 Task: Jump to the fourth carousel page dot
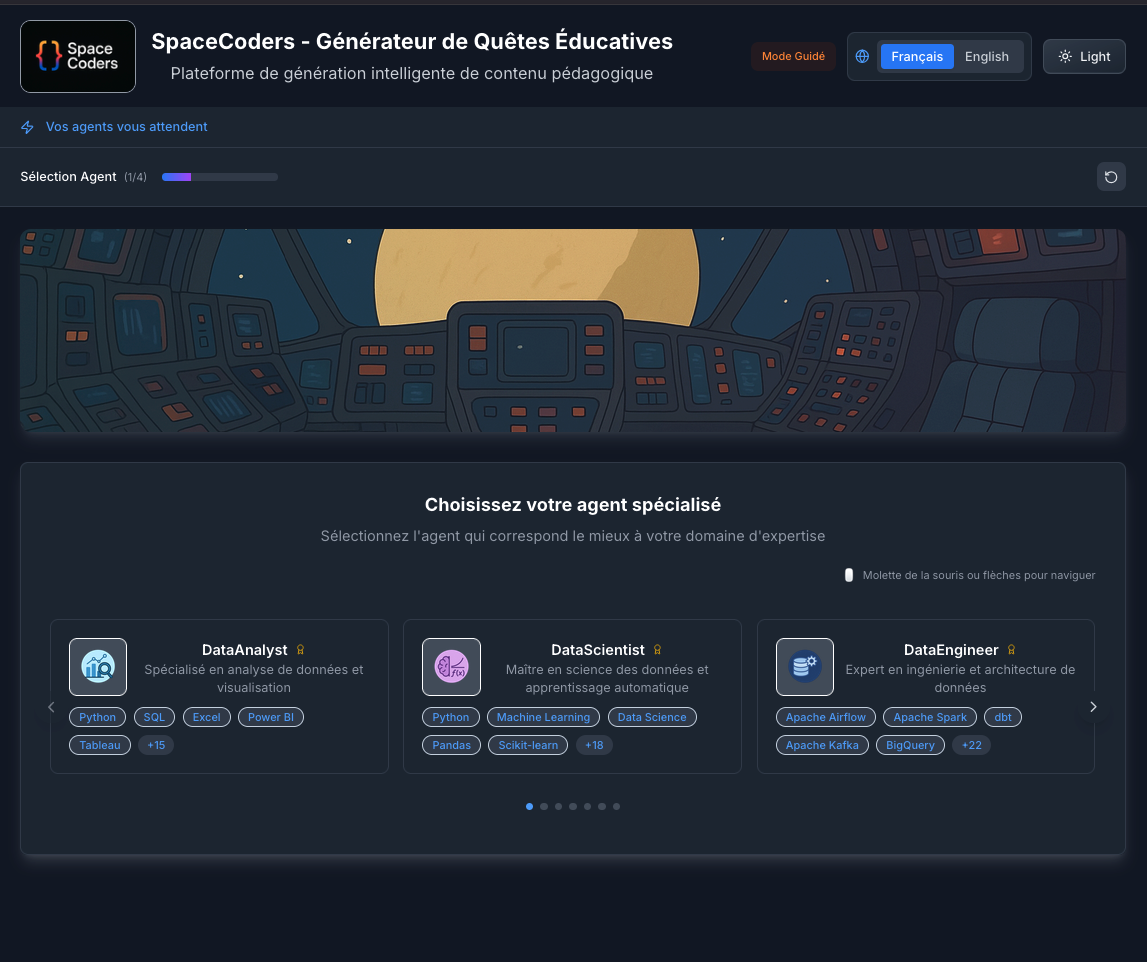click(x=573, y=806)
